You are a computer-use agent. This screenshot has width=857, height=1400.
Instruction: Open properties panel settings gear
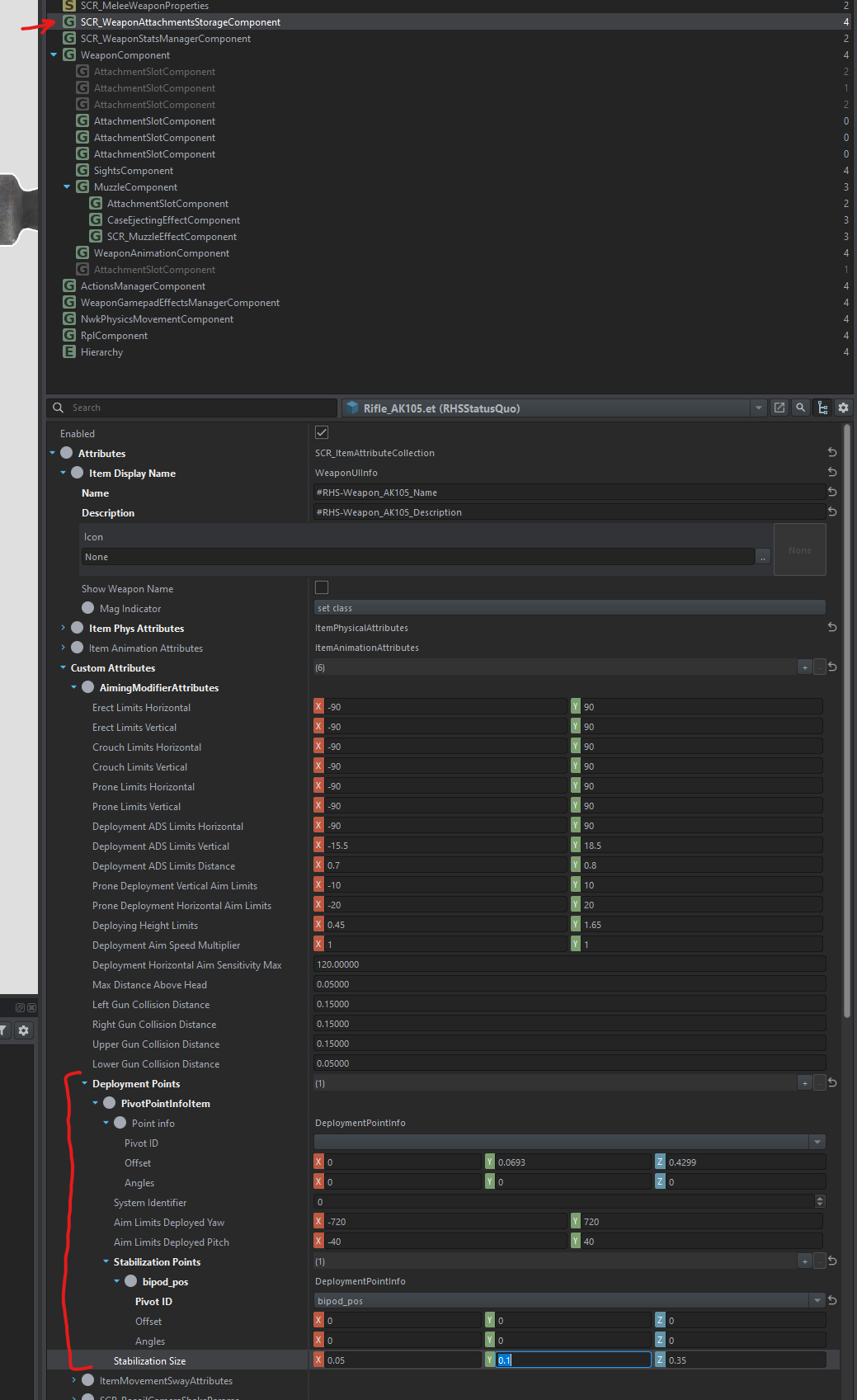(x=843, y=408)
